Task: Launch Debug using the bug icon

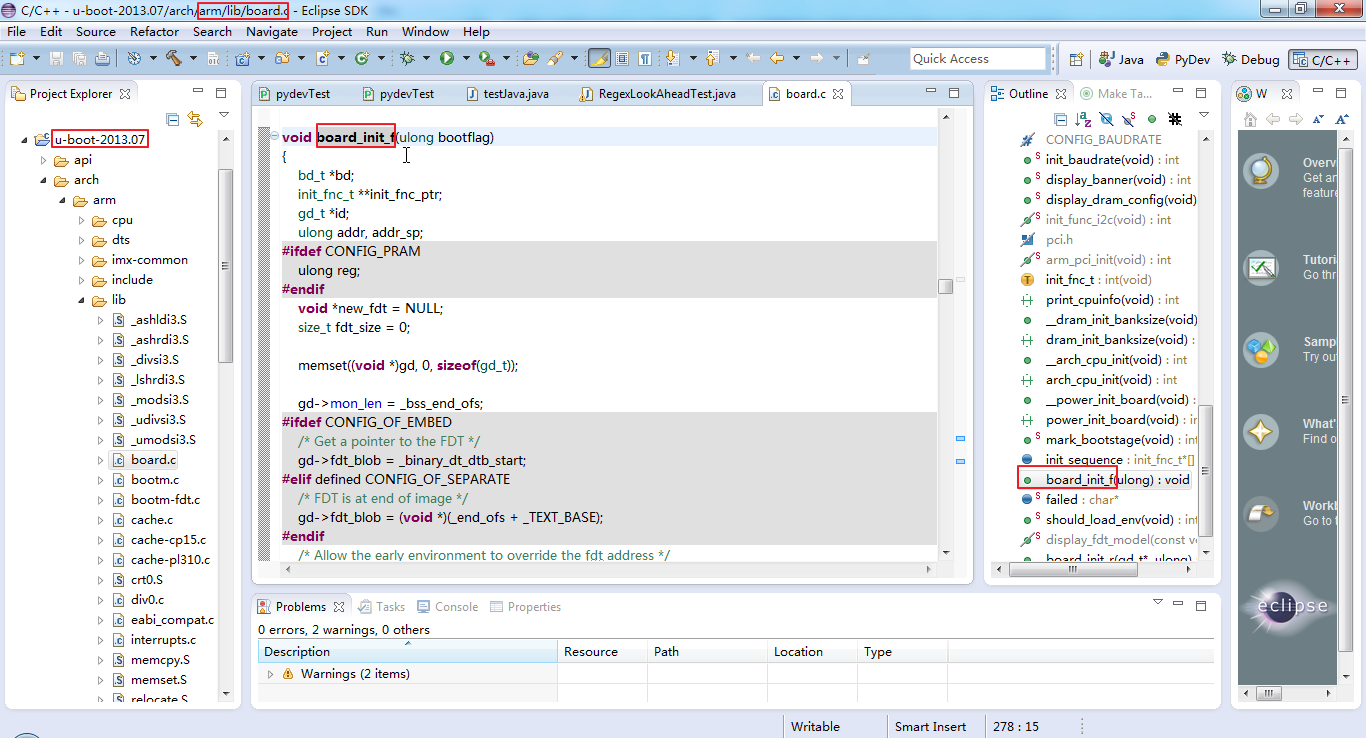Action: [408, 59]
